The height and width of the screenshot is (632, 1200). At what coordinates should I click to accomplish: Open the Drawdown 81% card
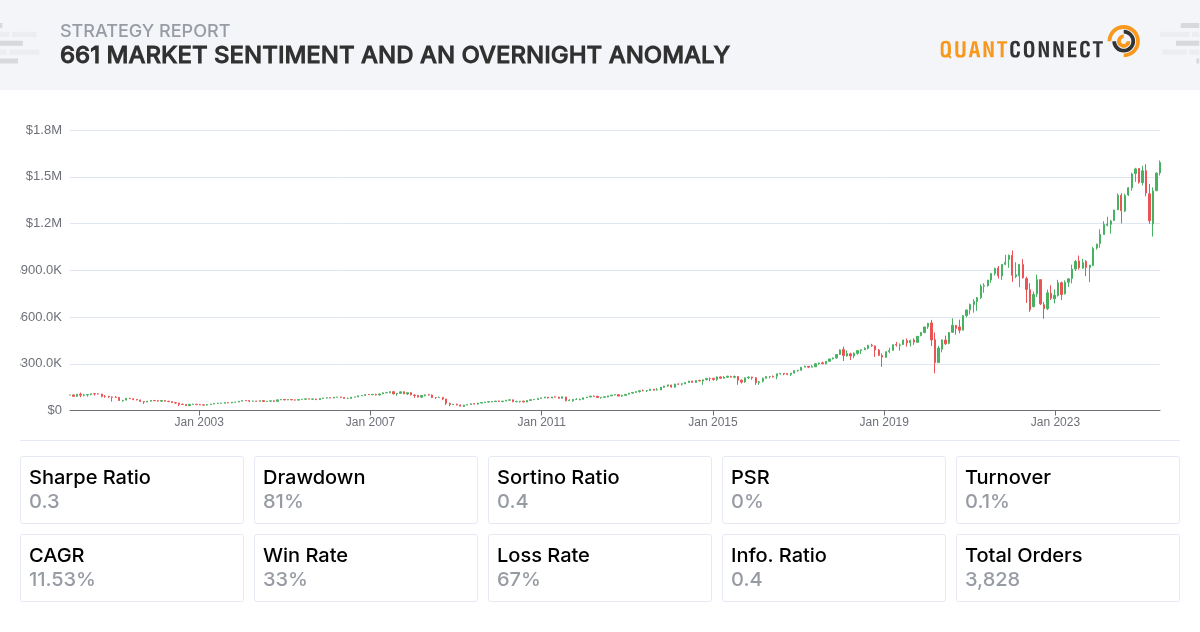(x=366, y=490)
